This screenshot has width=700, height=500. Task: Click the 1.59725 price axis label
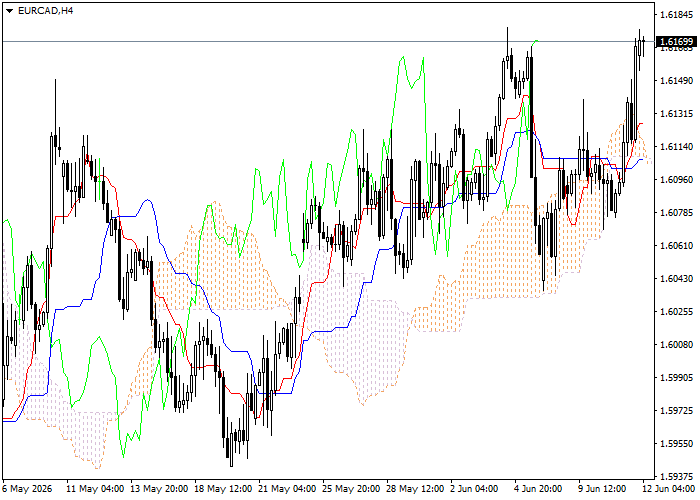pyautogui.click(x=677, y=410)
